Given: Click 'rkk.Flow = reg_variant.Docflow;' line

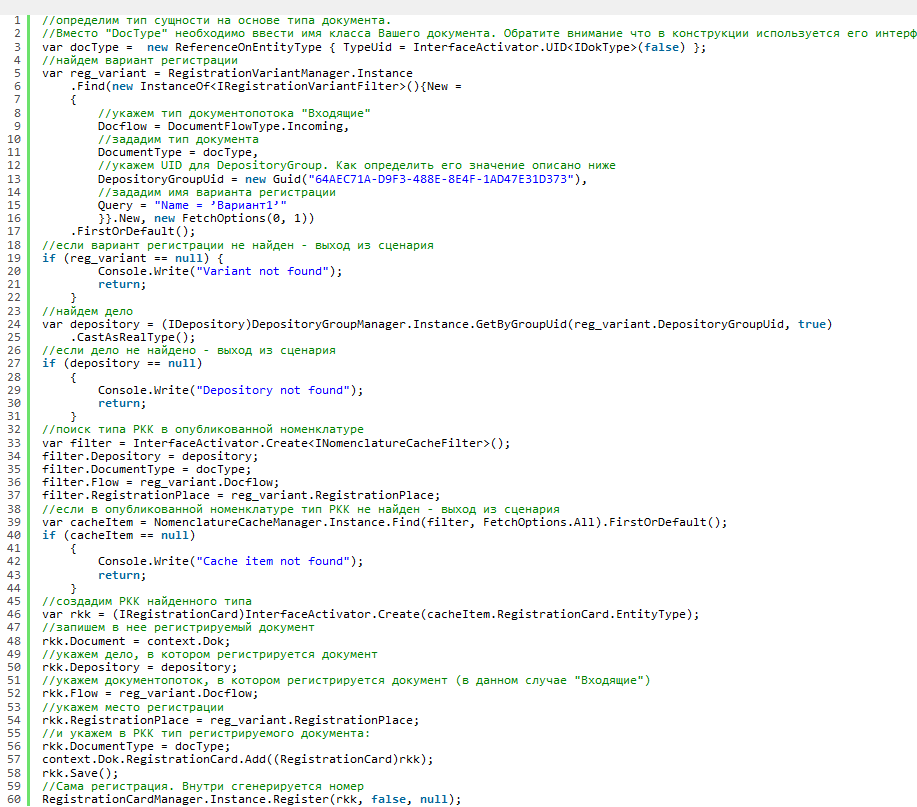Looking at the screenshot, I should 150,694.
